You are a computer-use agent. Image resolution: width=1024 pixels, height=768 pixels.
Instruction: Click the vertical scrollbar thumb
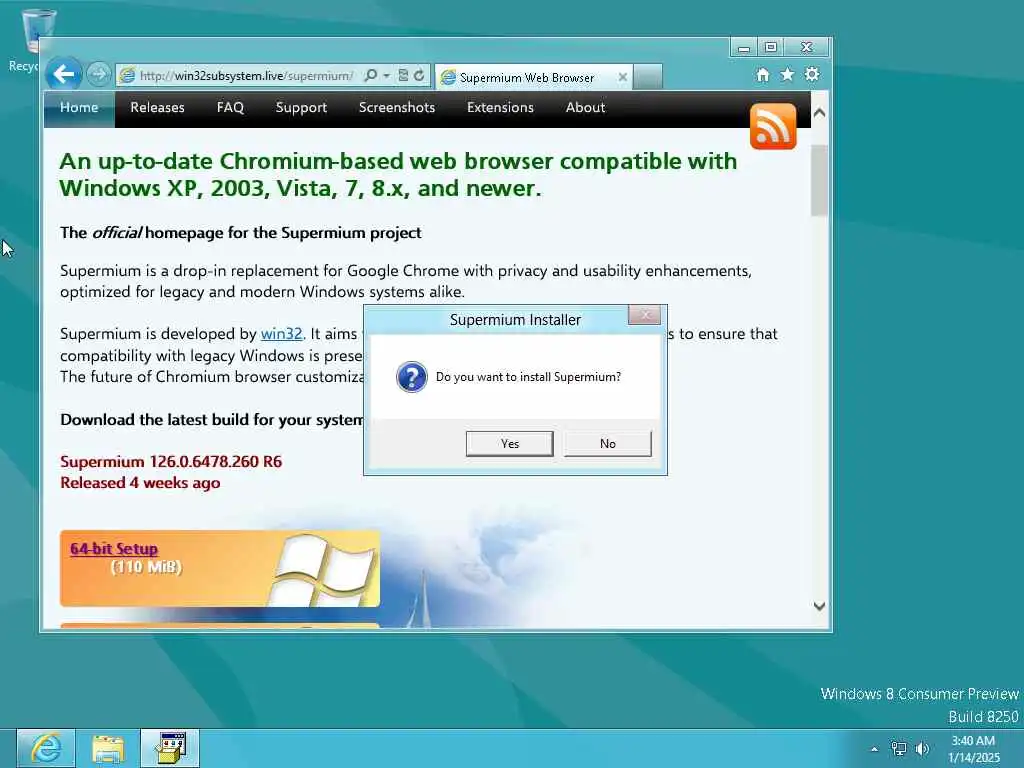click(x=820, y=180)
